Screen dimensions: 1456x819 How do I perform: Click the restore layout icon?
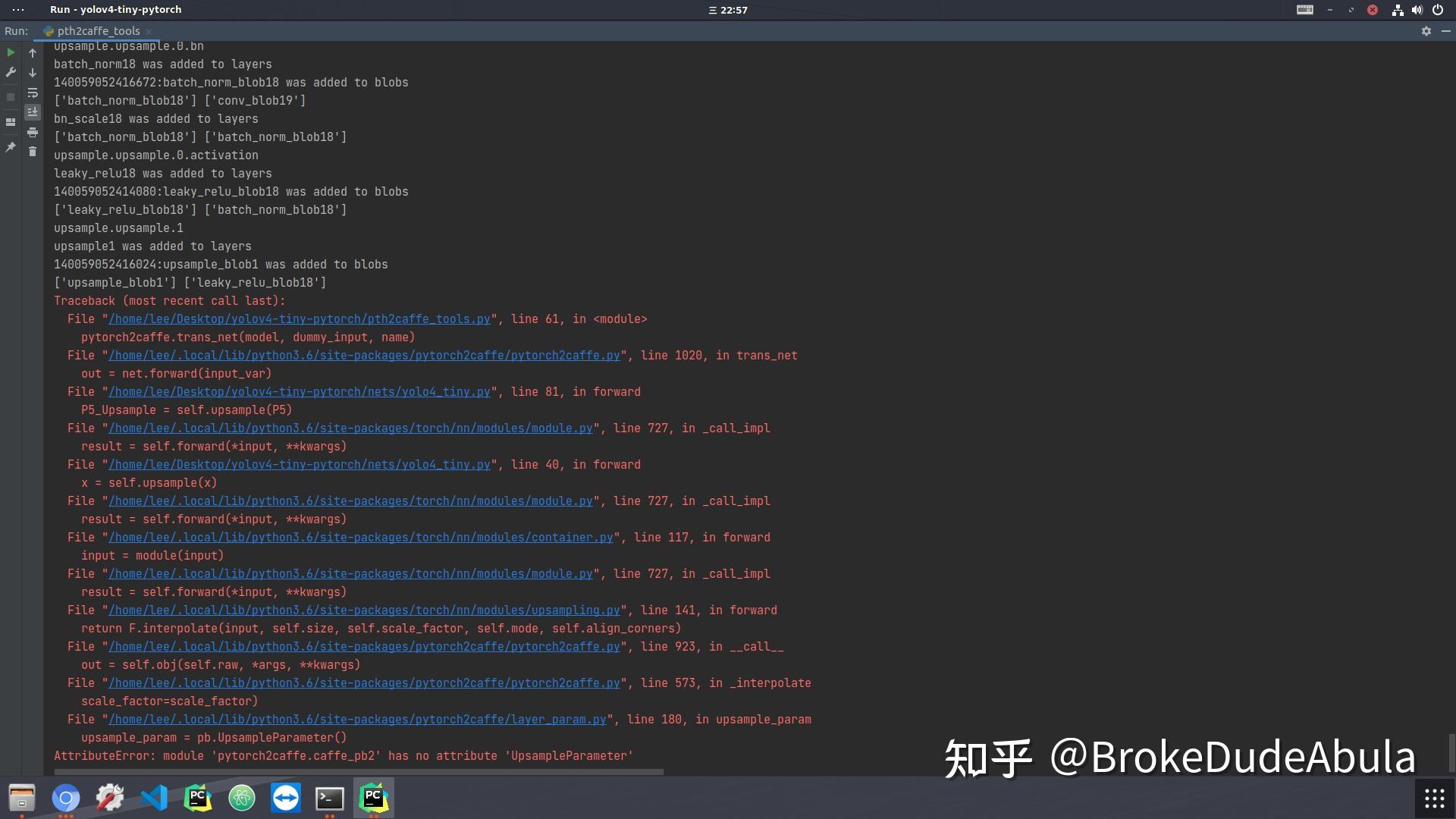pos(11,121)
